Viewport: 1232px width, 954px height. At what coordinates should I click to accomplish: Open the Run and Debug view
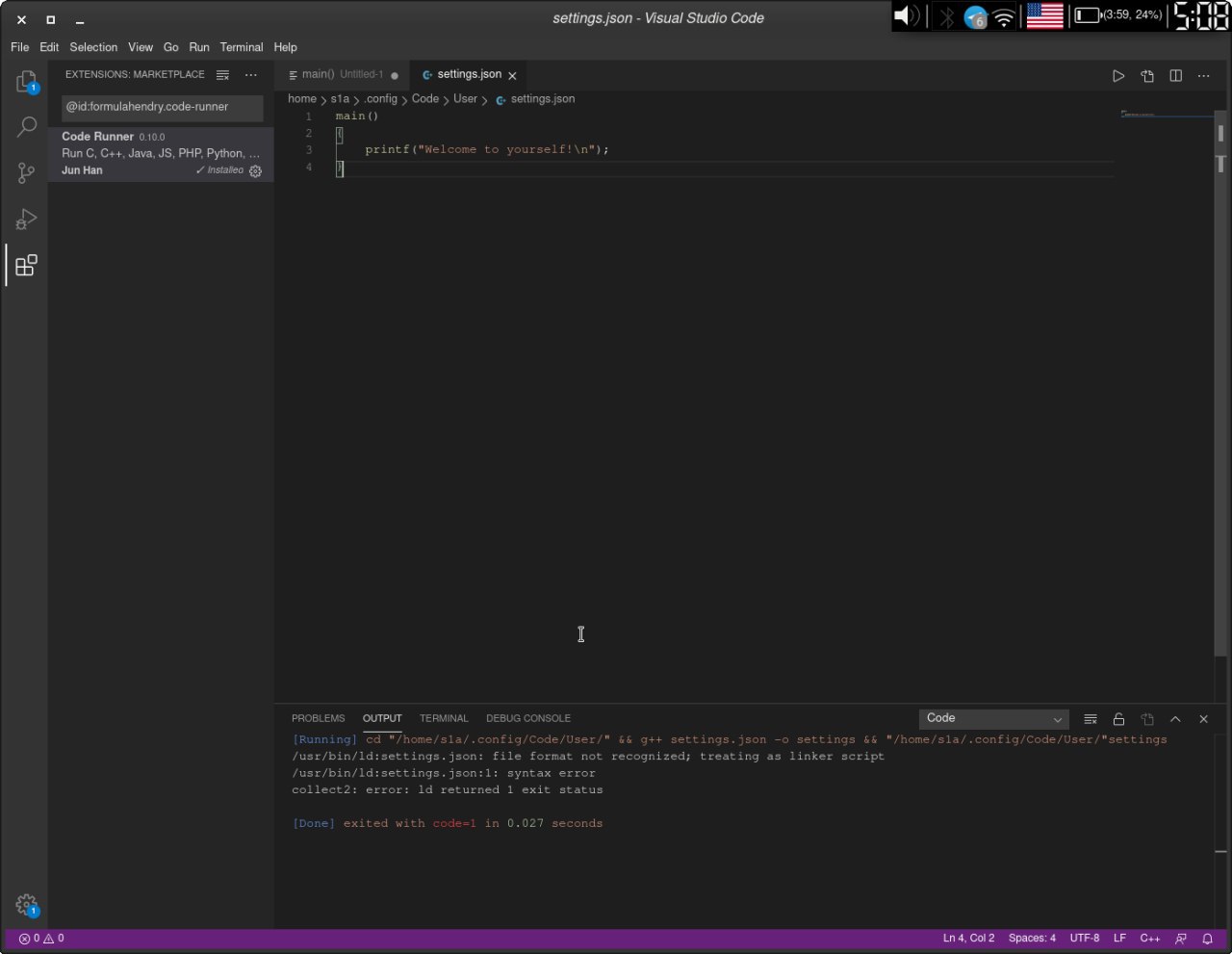tap(26, 219)
